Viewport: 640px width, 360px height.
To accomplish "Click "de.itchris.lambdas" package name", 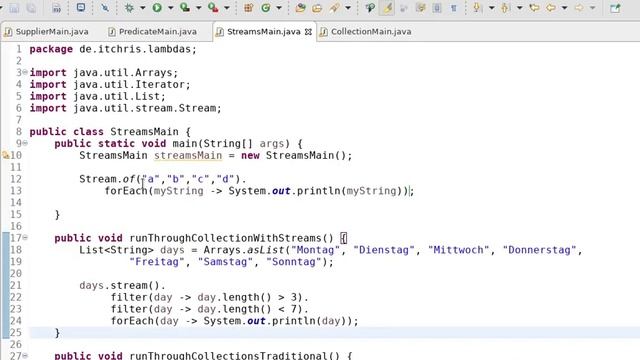I will pos(135,49).
